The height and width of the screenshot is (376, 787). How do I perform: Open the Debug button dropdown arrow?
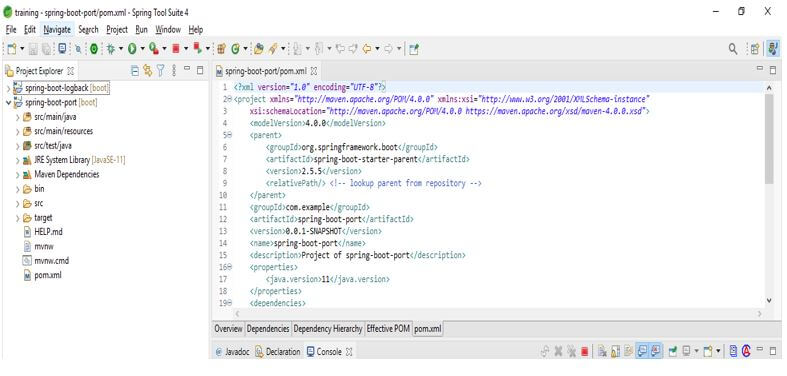(121, 49)
